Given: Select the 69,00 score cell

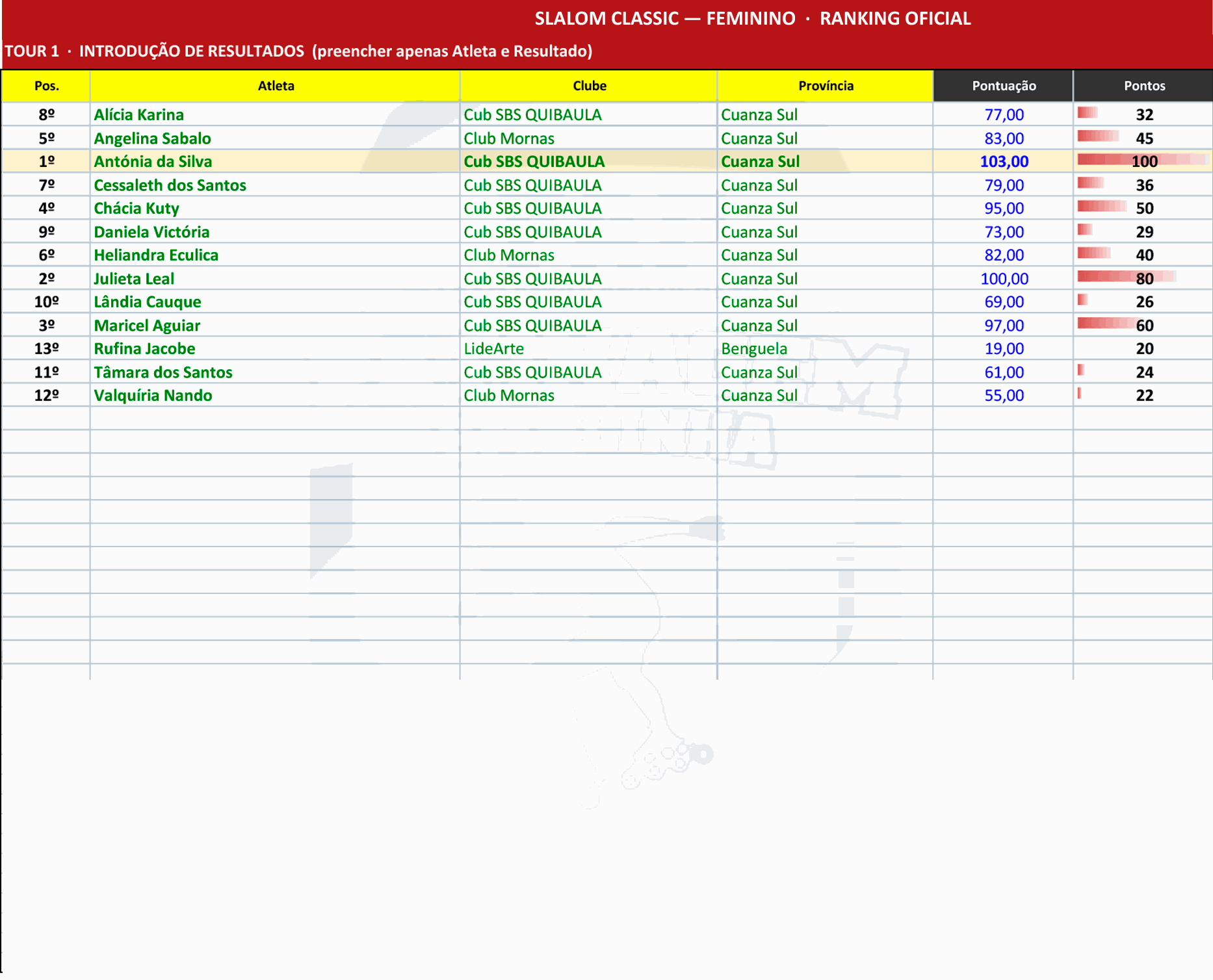Looking at the screenshot, I should pyautogui.click(x=1004, y=302).
